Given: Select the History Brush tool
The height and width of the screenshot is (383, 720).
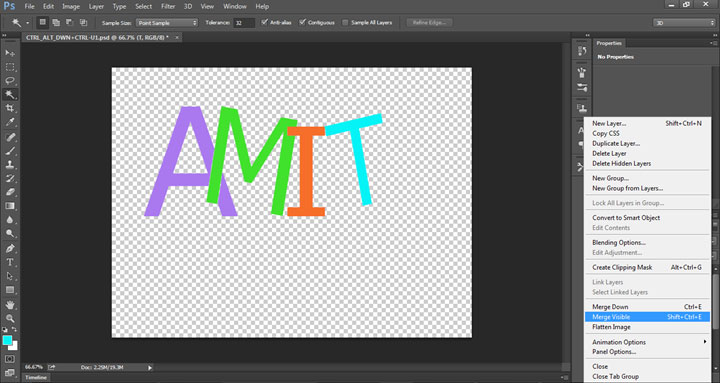Looking at the screenshot, I should pos(10,178).
